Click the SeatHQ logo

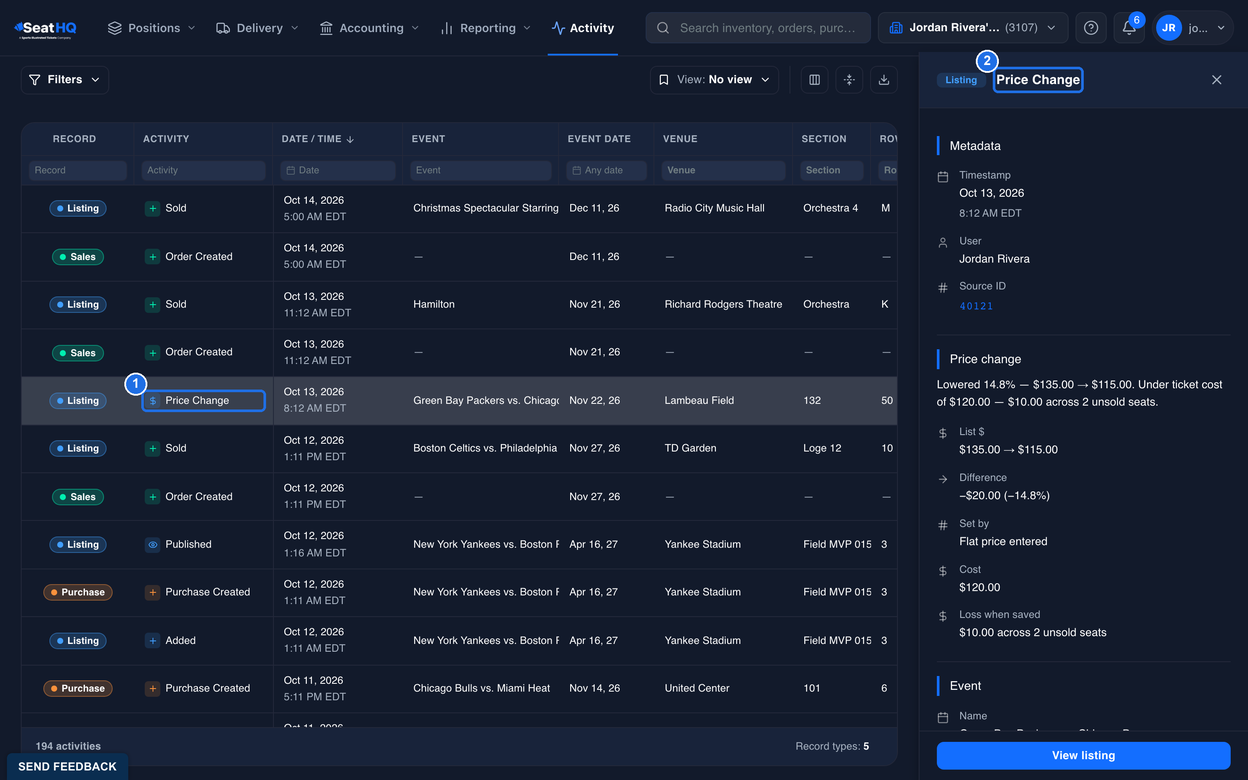(x=45, y=28)
